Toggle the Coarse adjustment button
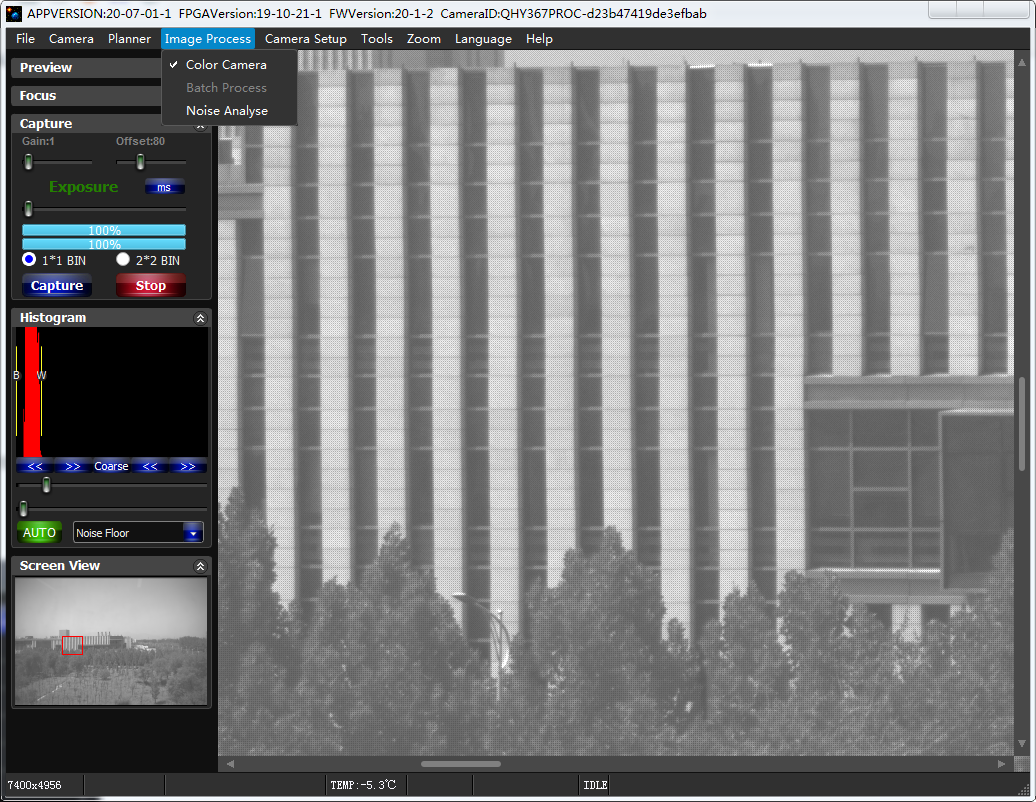This screenshot has height=802, width=1036. (111, 466)
